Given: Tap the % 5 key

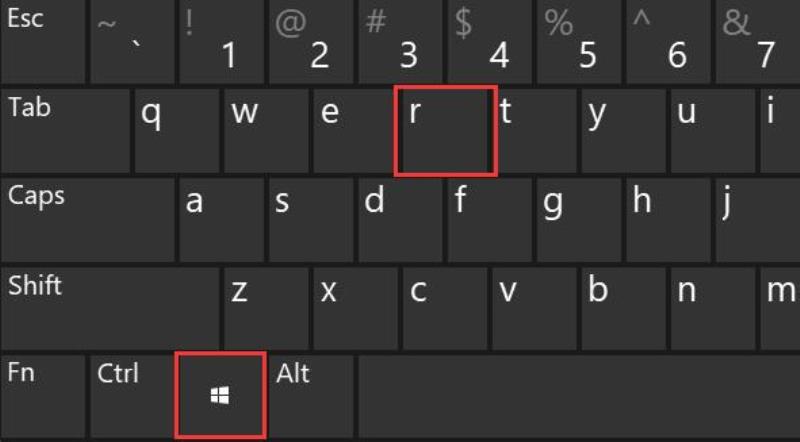Looking at the screenshot, I should (x=579, y=41).
